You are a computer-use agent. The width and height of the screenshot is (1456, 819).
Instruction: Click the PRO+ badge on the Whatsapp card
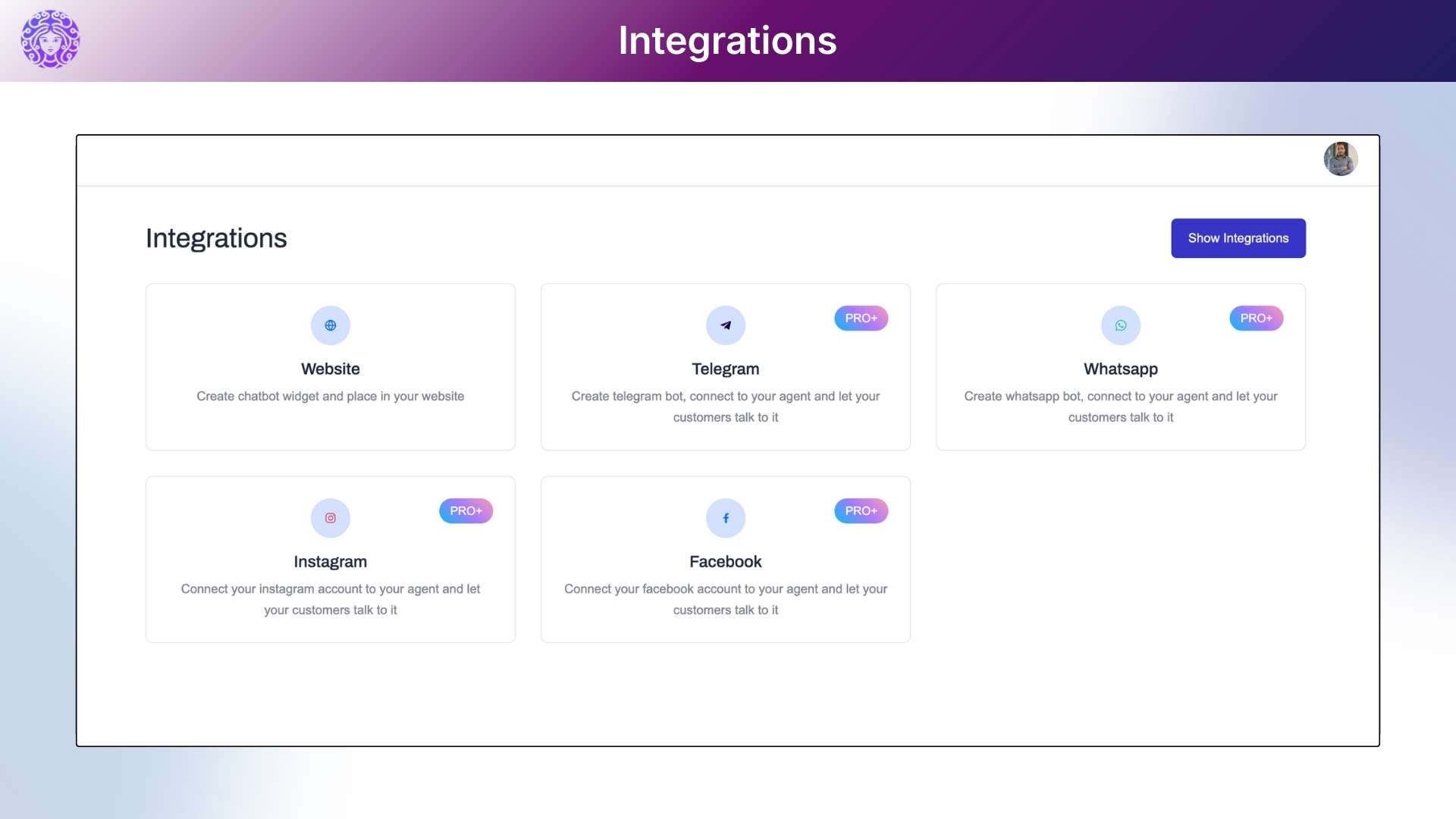(x=1256, y=318)
